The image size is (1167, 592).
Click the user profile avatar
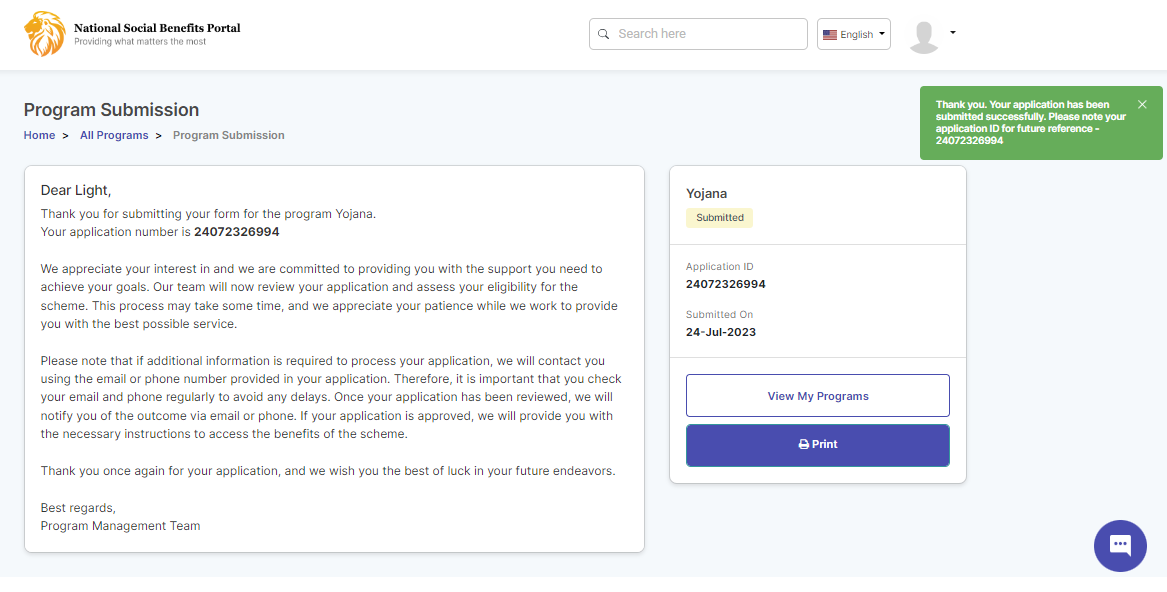pyautogui.click(x=924, y=36)
